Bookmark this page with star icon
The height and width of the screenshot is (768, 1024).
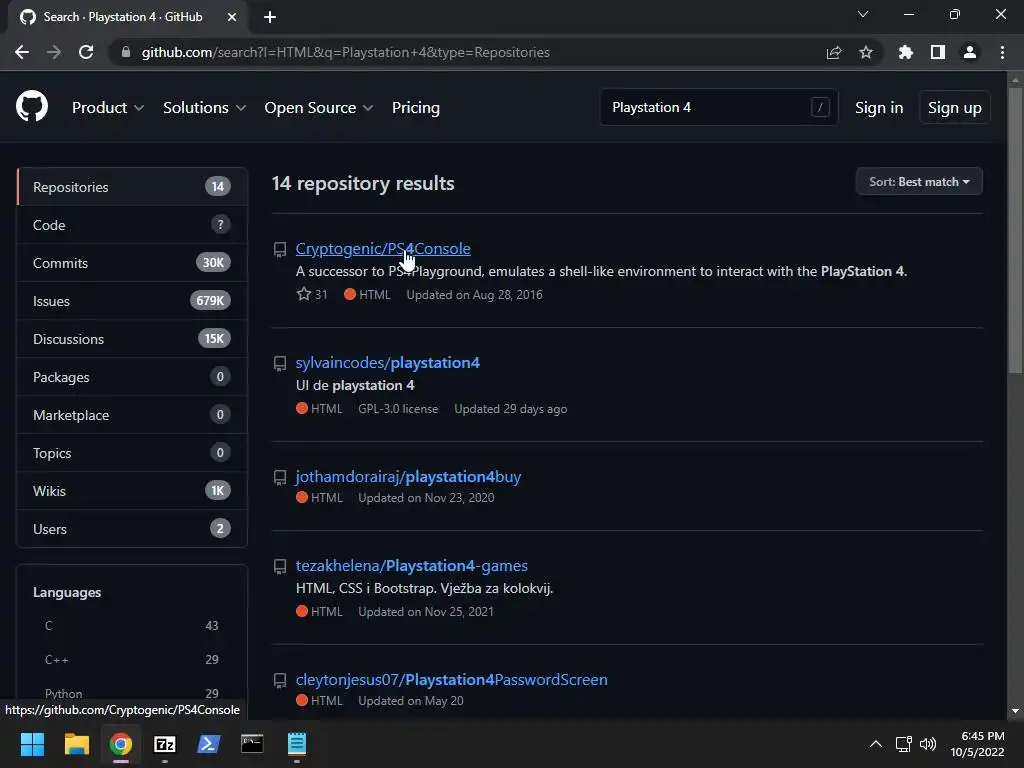pyautogui.click(x=866, y=52)
